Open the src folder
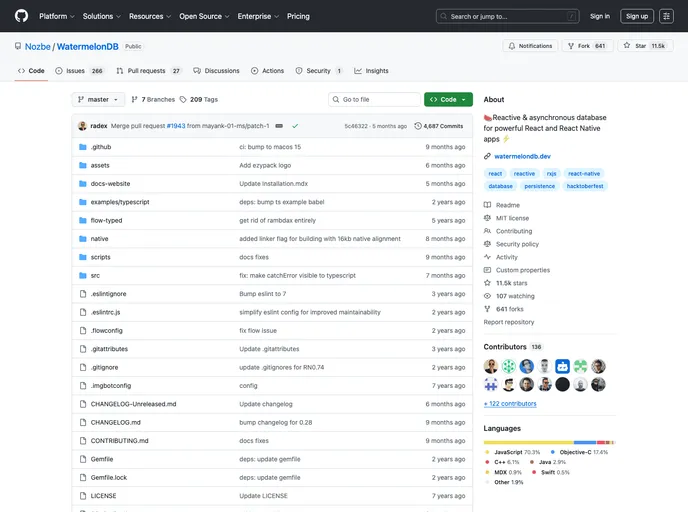Viewport: 688px width, 512px height. (95, 276)
